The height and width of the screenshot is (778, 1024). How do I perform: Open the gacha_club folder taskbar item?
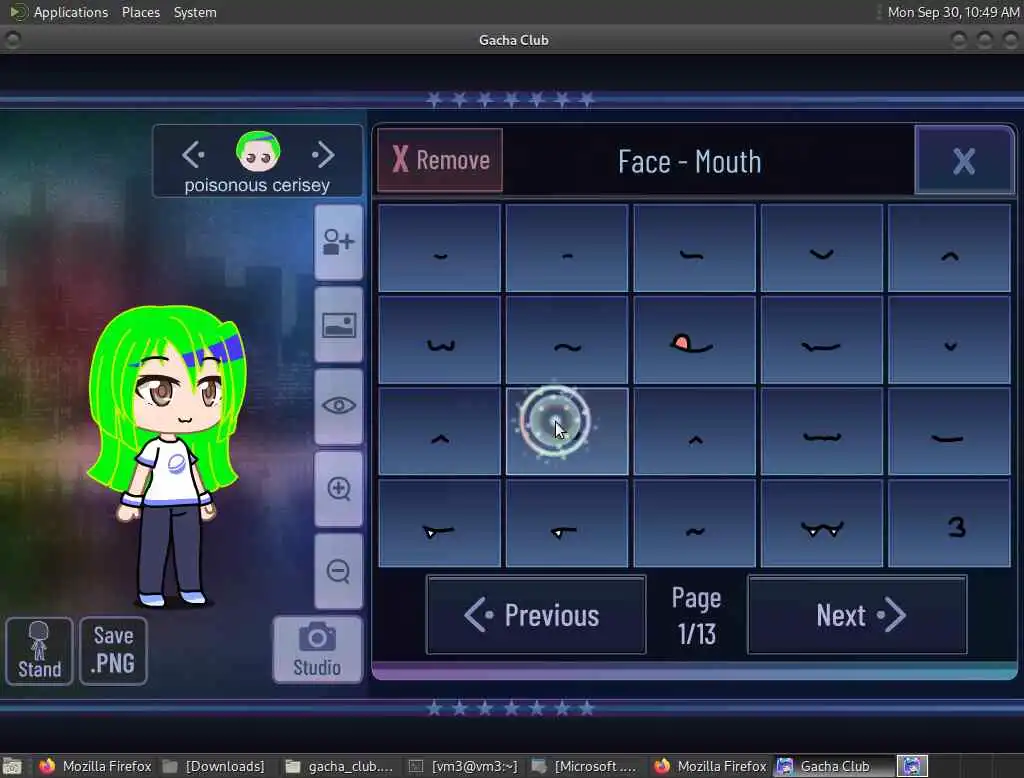340,766
